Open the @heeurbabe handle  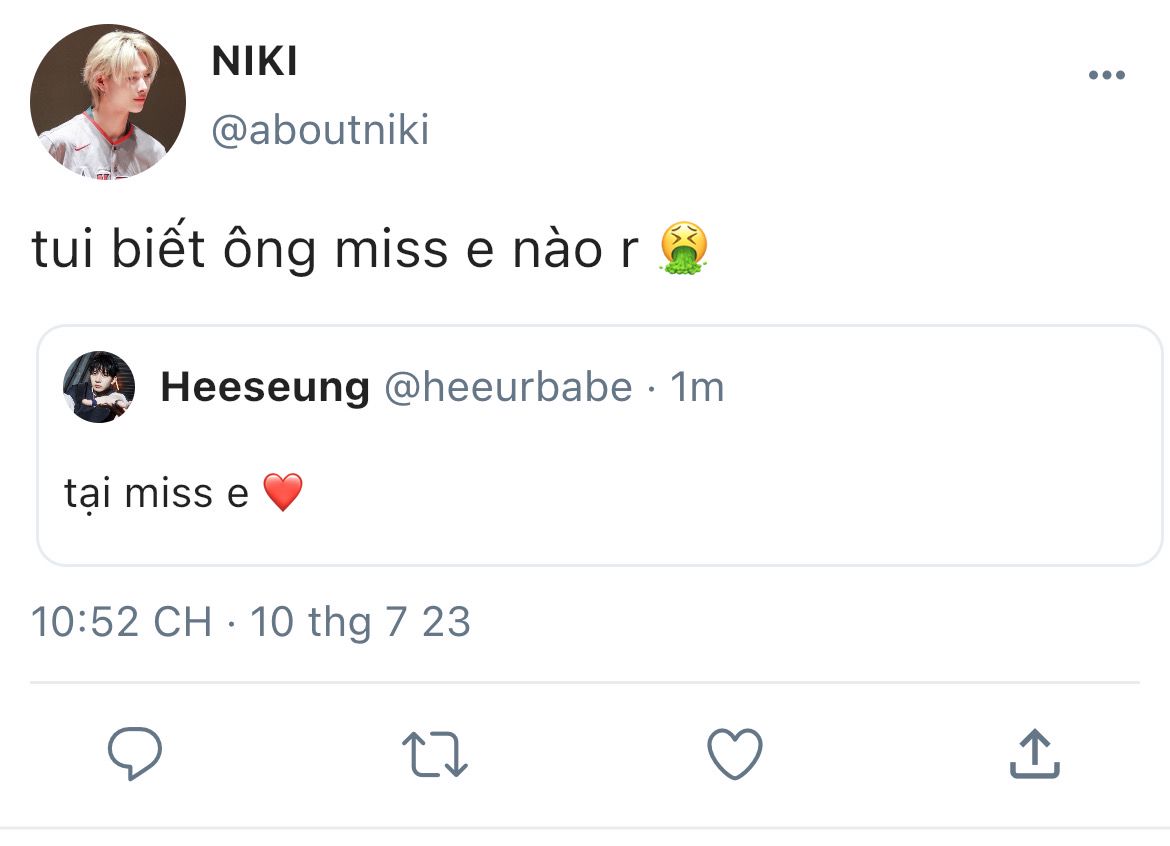point(508,388)
